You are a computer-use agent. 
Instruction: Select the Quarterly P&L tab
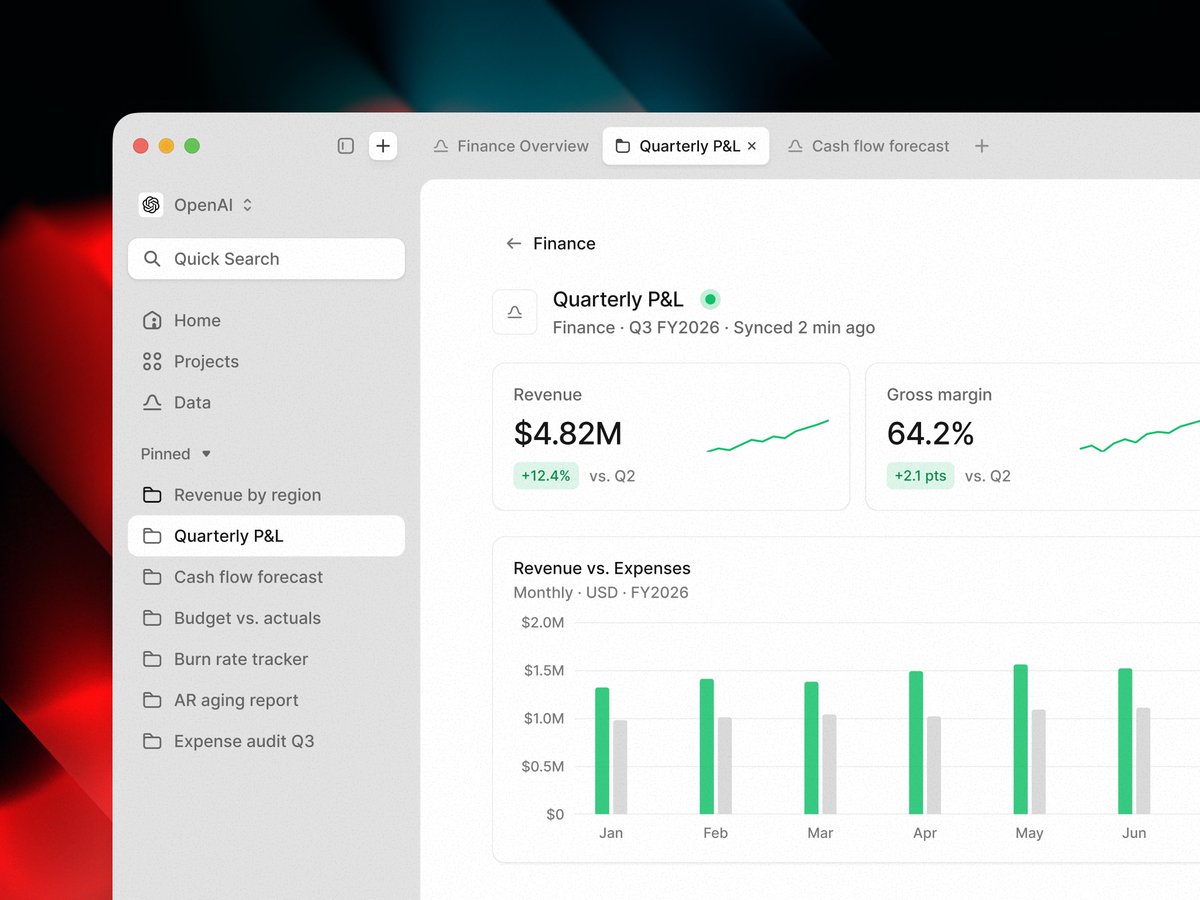[x=685, y=146]
